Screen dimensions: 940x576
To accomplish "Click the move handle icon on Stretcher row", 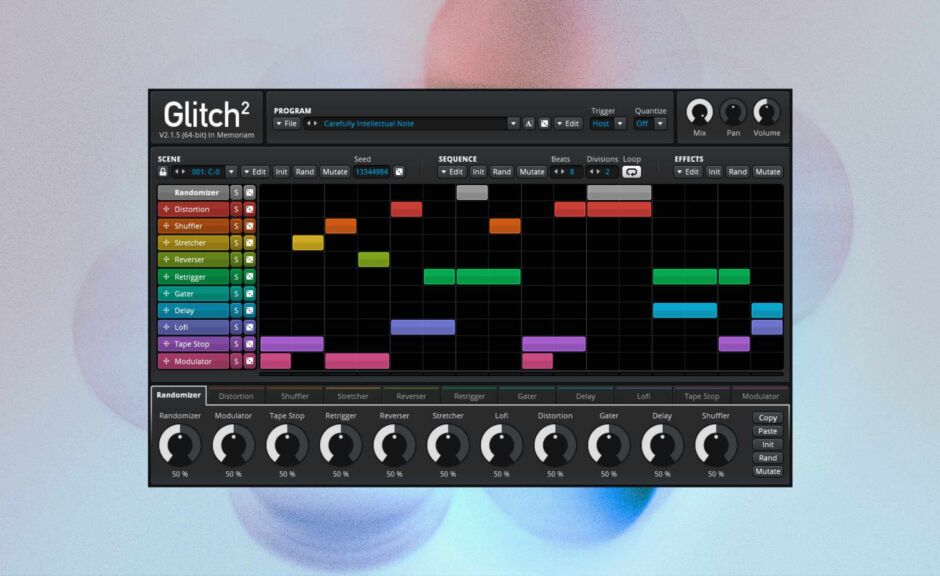I will click(166, 243).
